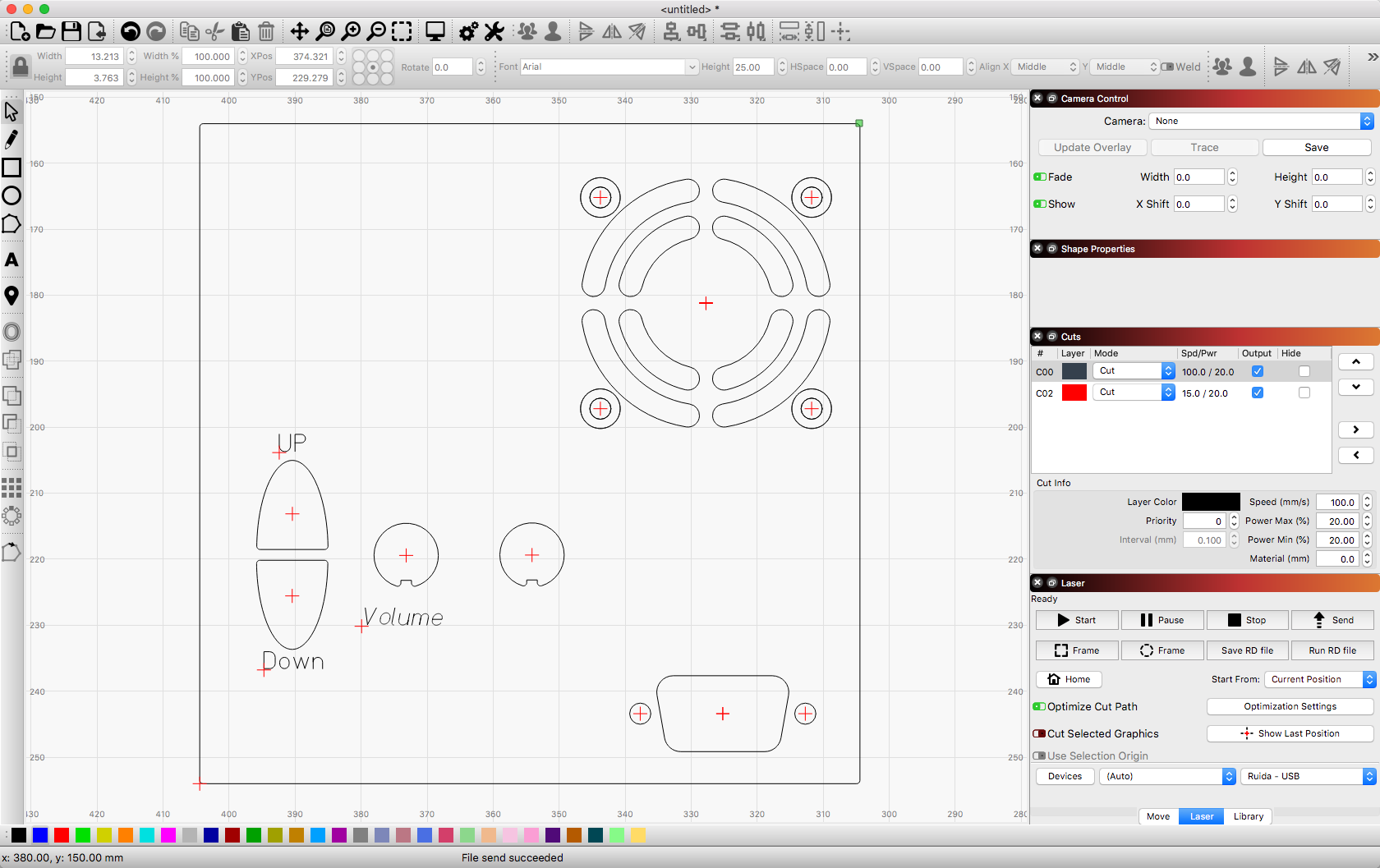Toggle Optimize Cut Path switch
Screen dimensions: 1380x868
pos(1039,706)
